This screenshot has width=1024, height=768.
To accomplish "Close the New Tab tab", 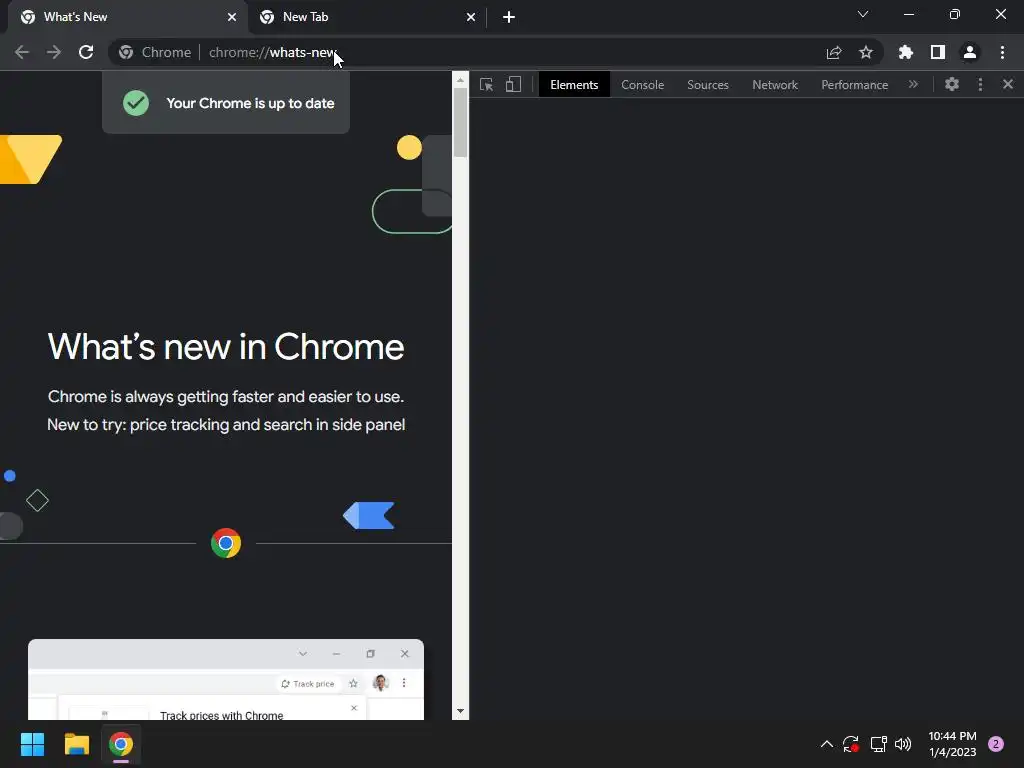I will [x=471, y=17].
